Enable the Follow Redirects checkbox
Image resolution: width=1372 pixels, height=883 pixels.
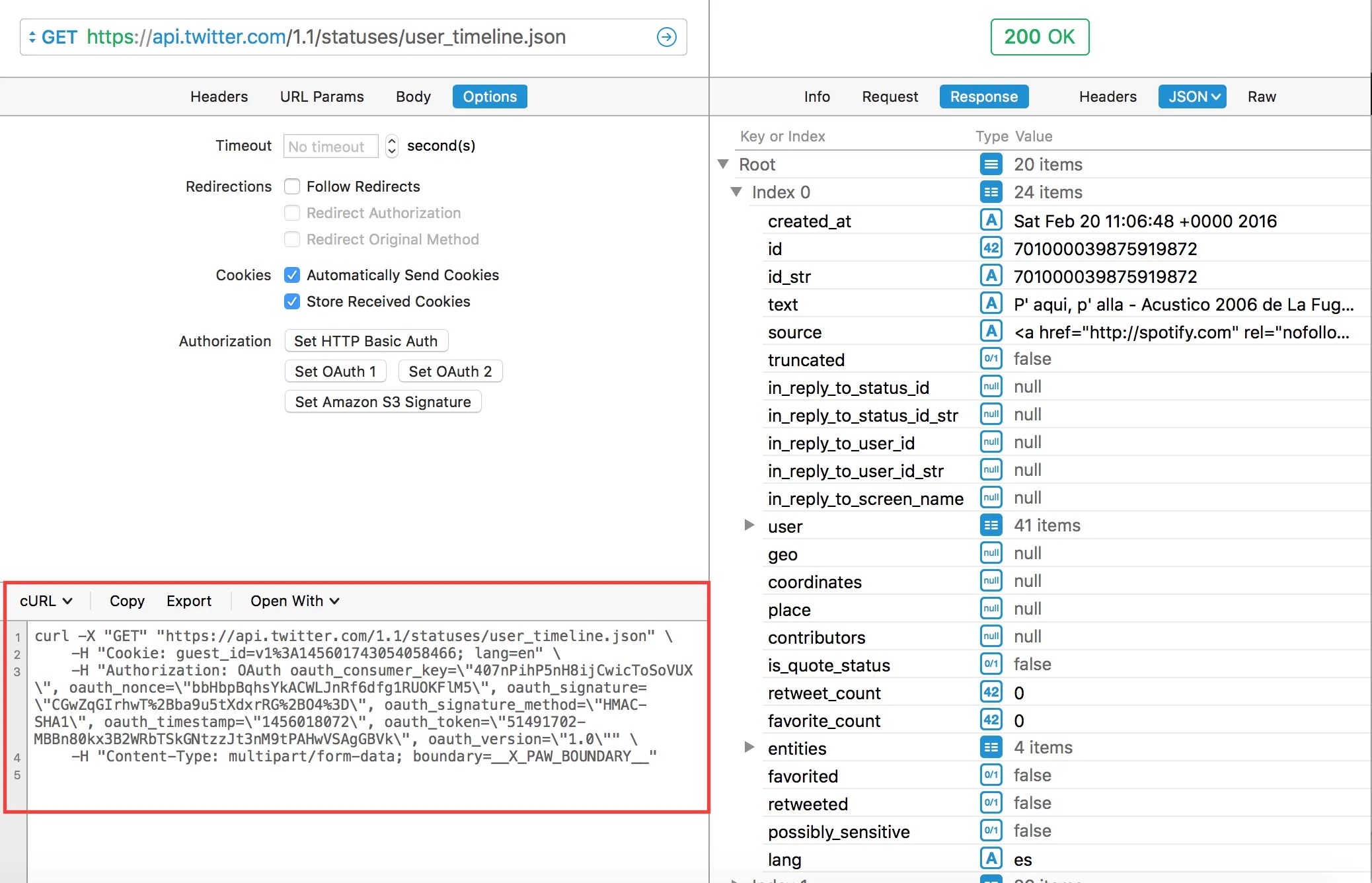point(292,186)
